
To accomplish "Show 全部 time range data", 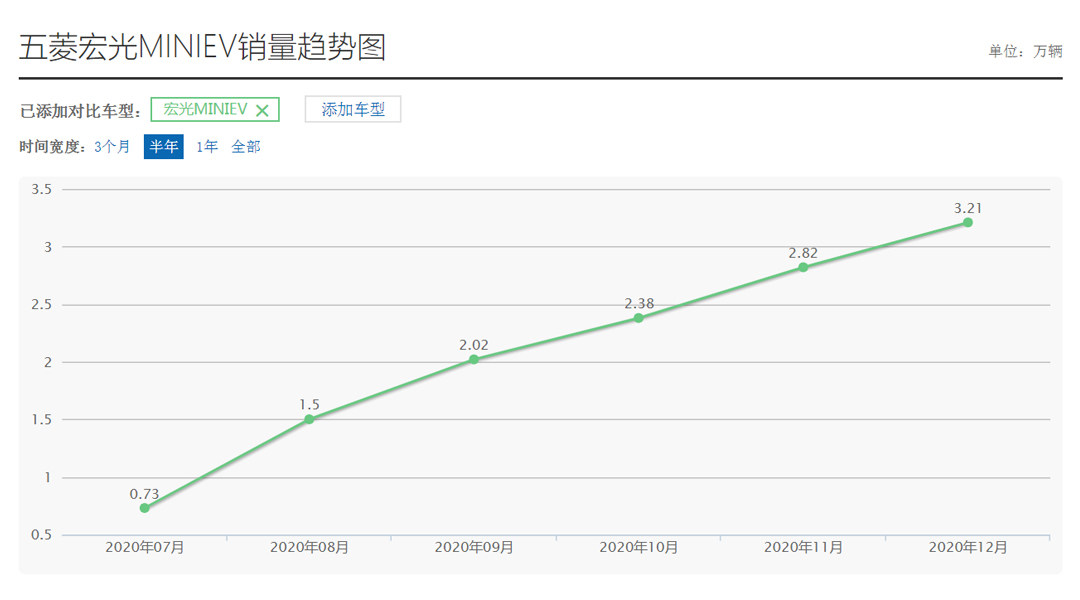I will [x=246, y=147].
